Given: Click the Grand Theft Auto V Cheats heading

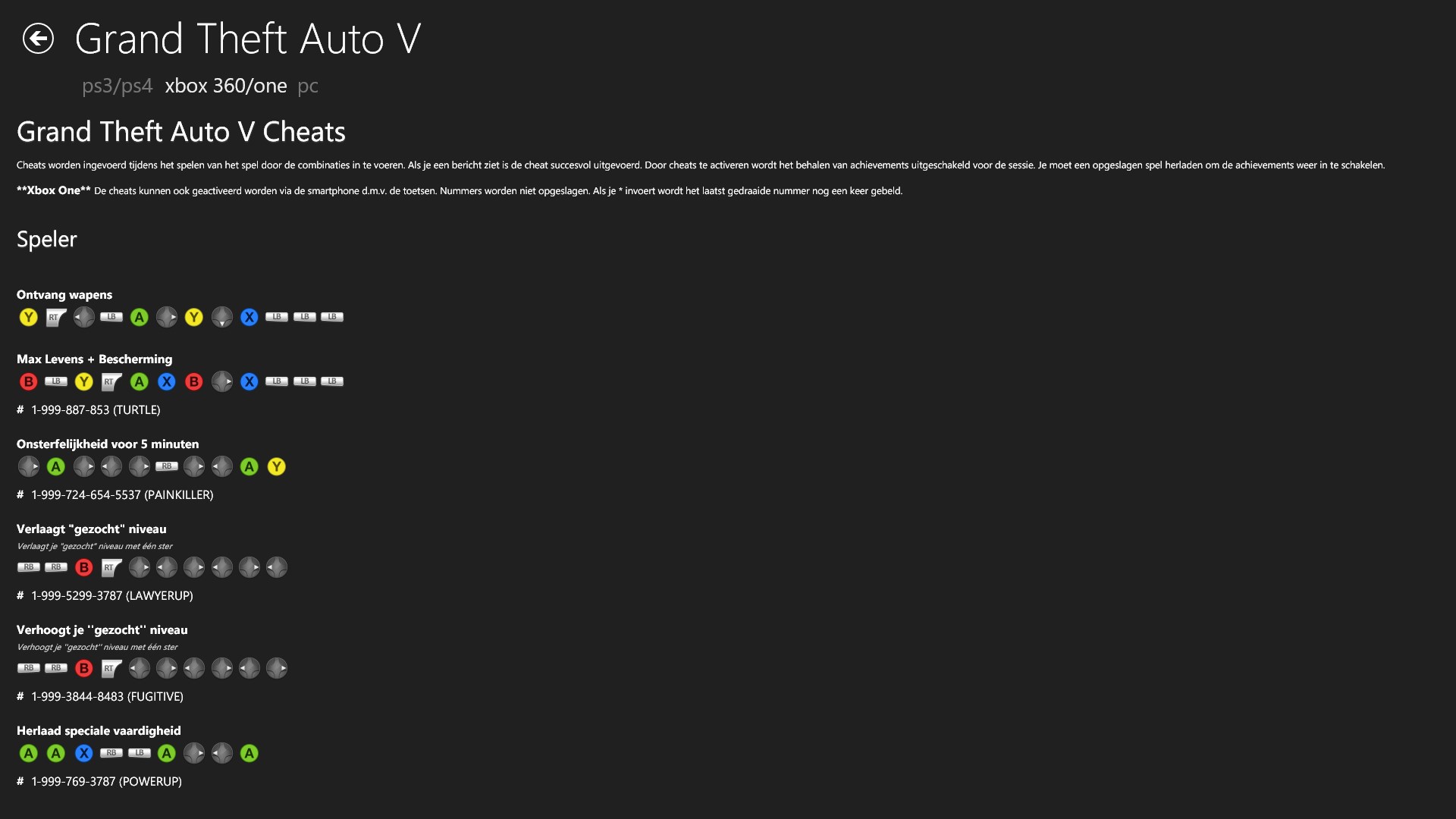Looking at the screenshot, I should [181, 132].
